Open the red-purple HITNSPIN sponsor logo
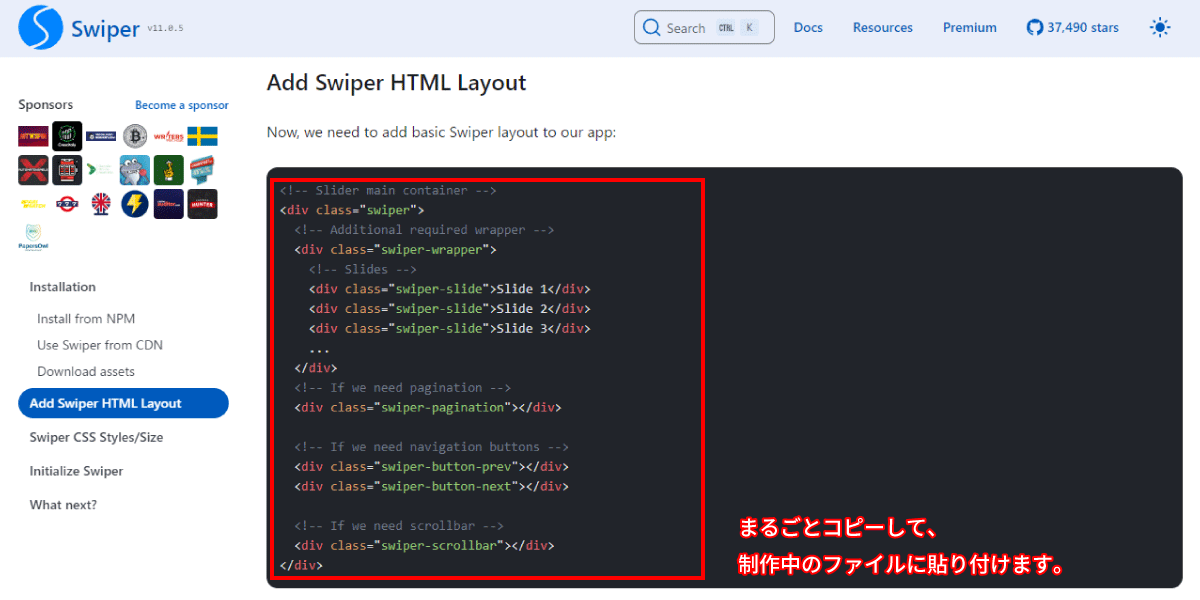 (x=33, y=136)
